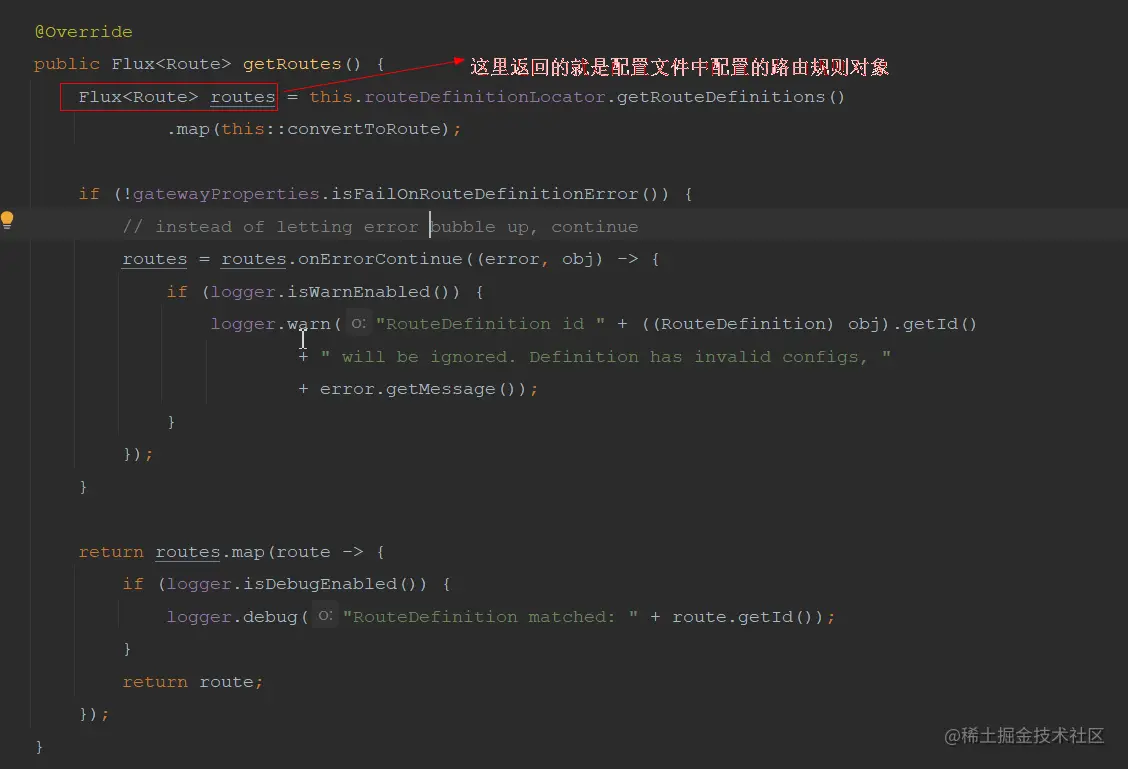Click the .map call before convertToRoute
1128x769 pixels.
pyautogui.click(x=188, y=129)
